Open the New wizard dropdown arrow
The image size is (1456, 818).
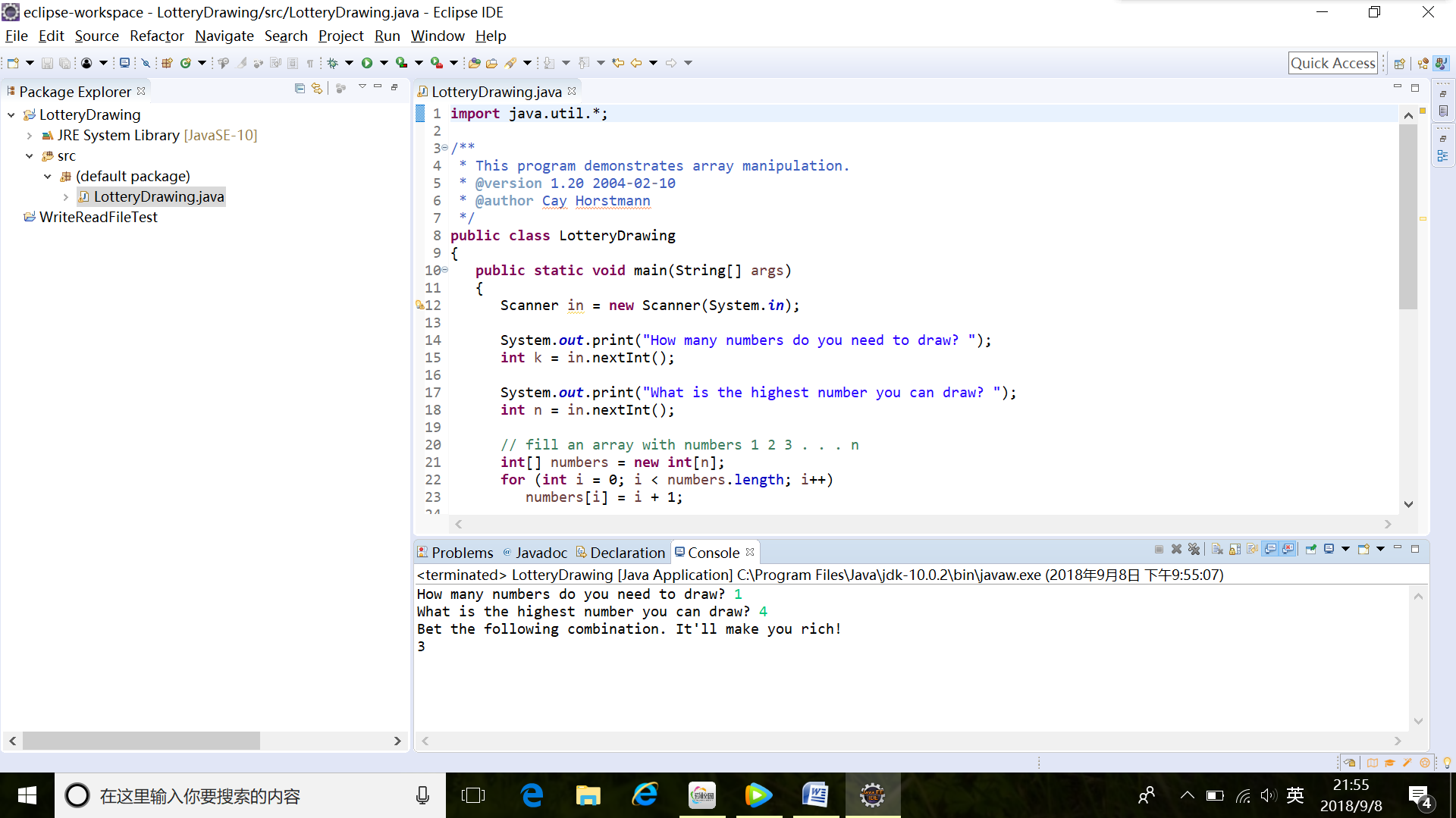30,63
